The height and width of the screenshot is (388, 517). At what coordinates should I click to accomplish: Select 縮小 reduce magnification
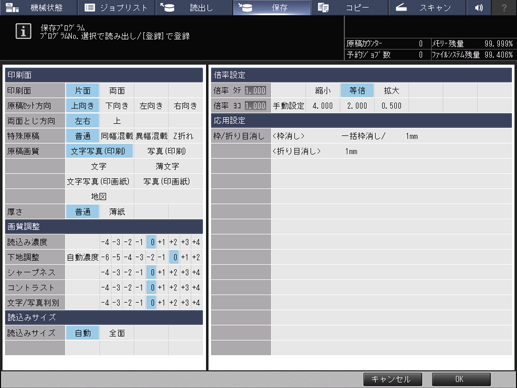pos(323,90)
